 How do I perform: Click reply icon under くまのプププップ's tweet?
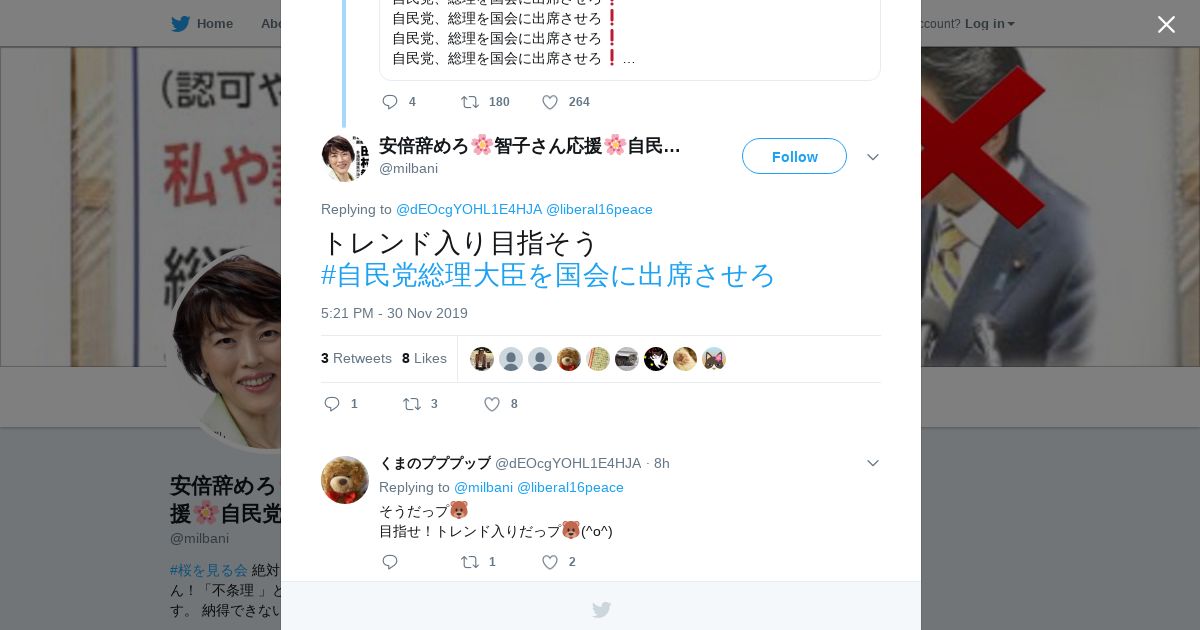click(390, 562)
